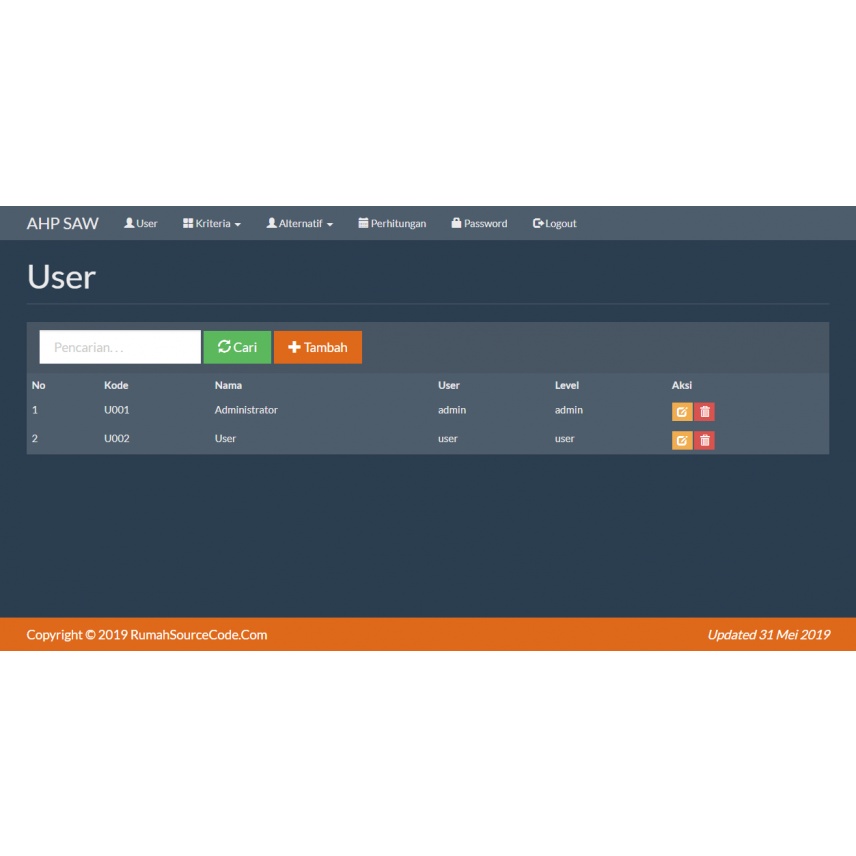Select the U001 code cell

pos(117,410)
